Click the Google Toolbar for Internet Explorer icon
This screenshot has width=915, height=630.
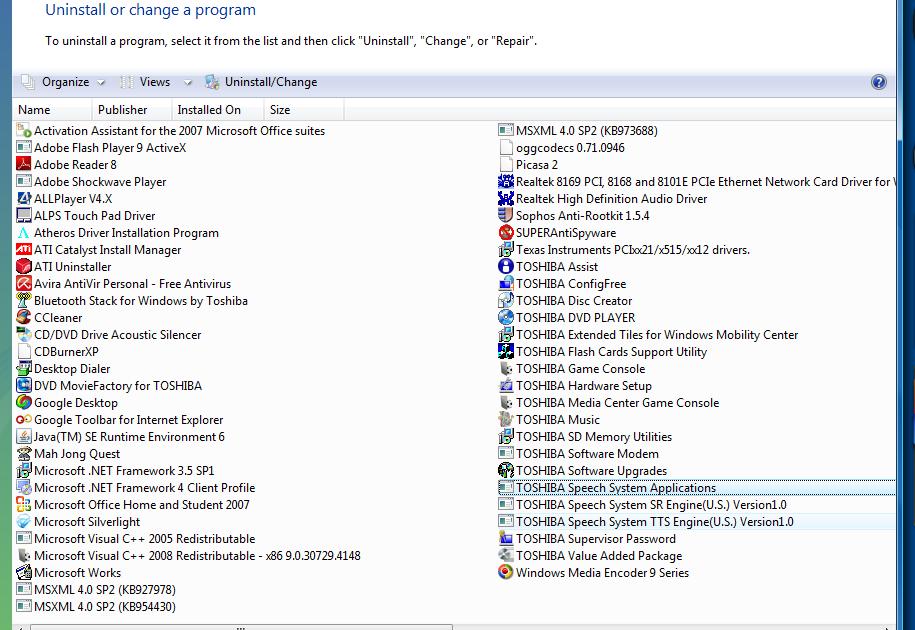pos(23,419)
